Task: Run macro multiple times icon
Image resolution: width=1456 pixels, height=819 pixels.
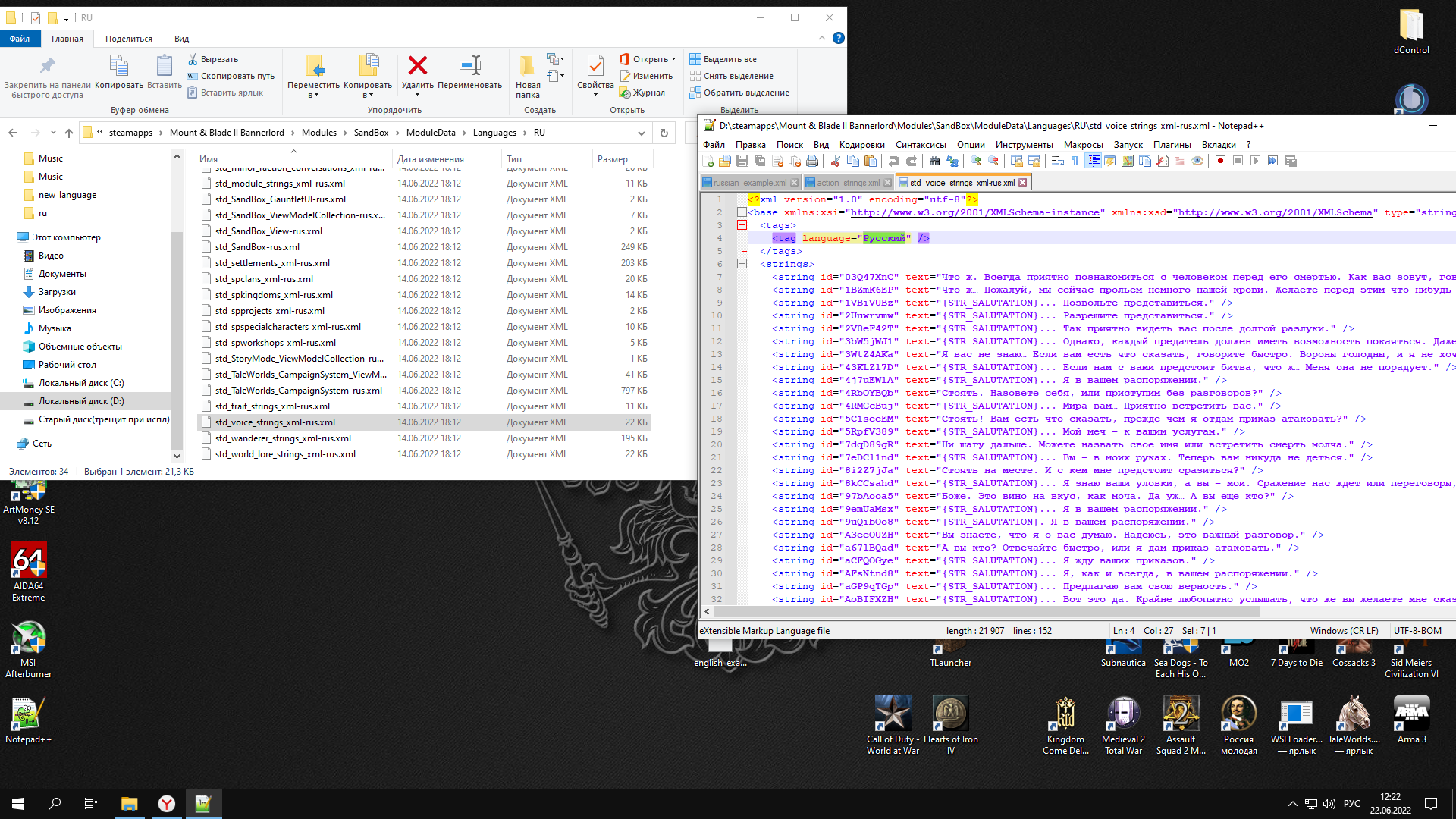Action: click(1272, 161)
